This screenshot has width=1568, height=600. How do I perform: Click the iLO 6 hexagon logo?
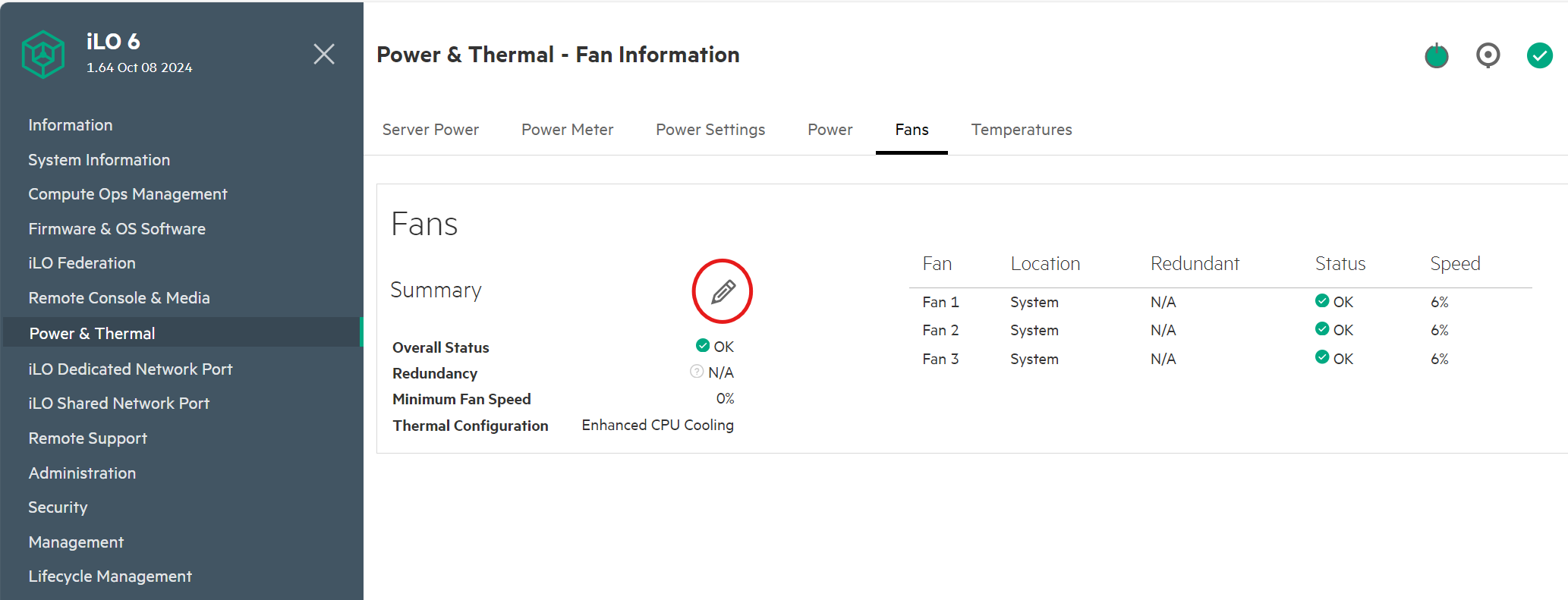(x=43, y=54)
